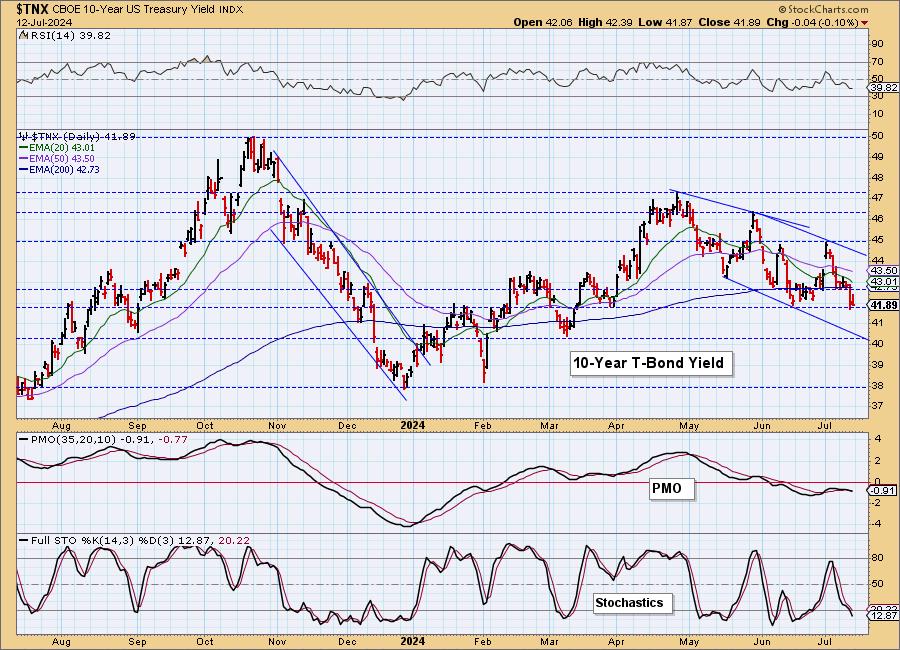The image size is (900, 650).
Task: Click the PMO annotation box
Action: coord(672,488)
